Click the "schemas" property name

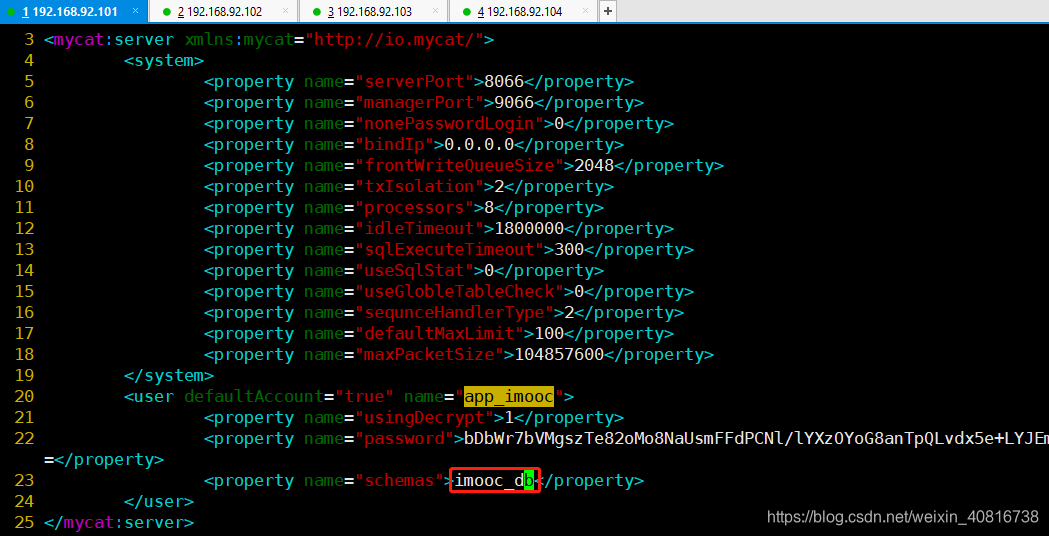pos(399,480)
